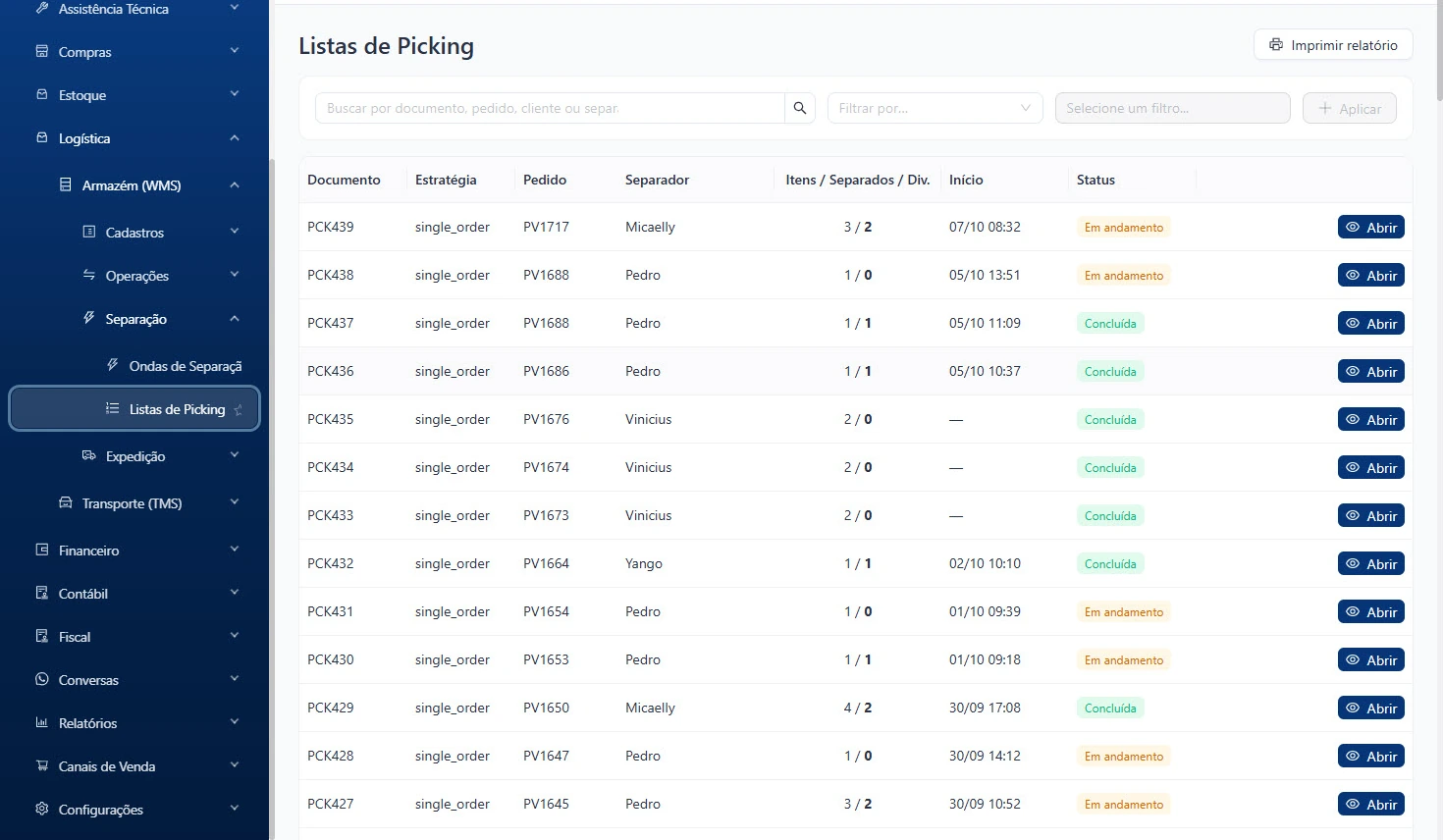Image resolution: width=1443 pixels, height=840 pixels.
Task: Click the Compras sidebar icon
Action: 42,51
